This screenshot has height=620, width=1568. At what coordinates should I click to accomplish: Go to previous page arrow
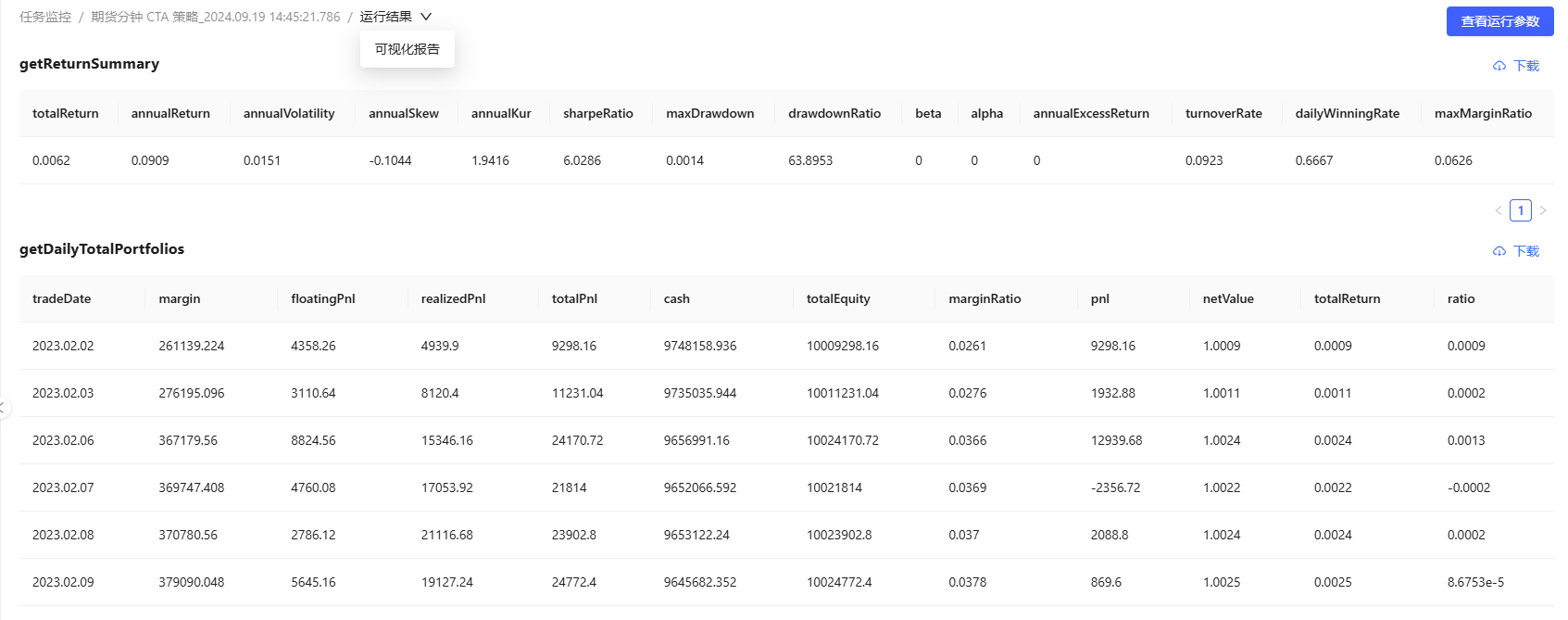click(x=1499, y=210)
